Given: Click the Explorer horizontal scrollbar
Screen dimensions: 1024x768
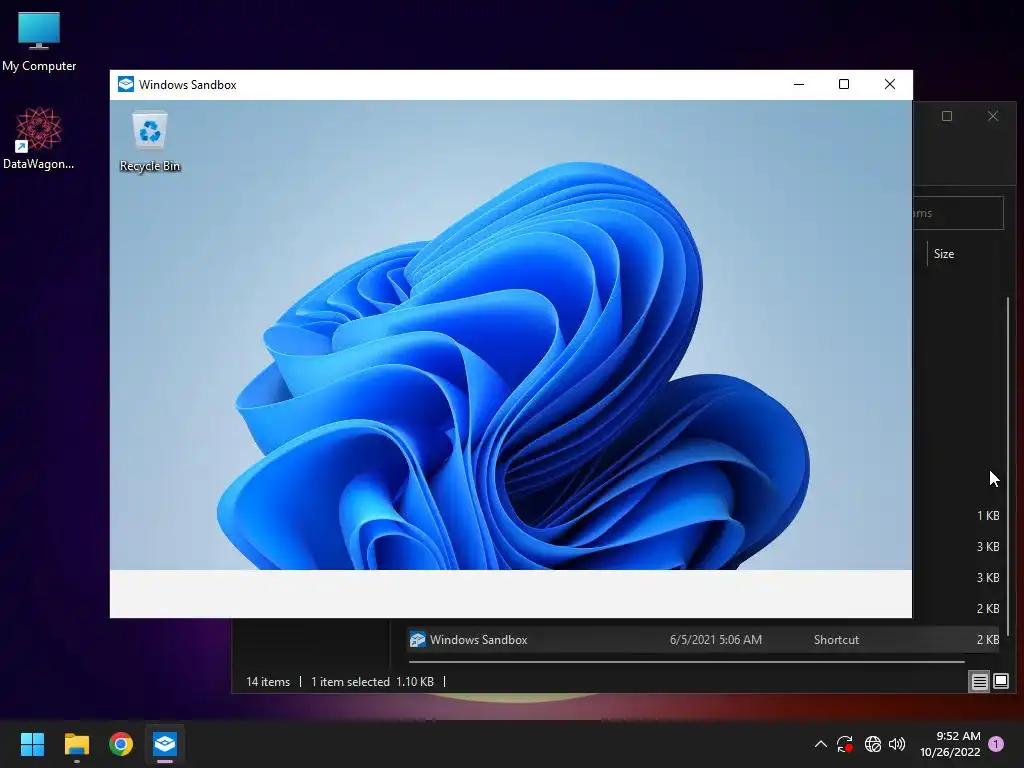Looking at the screenshot, I should tap(686, 662).
